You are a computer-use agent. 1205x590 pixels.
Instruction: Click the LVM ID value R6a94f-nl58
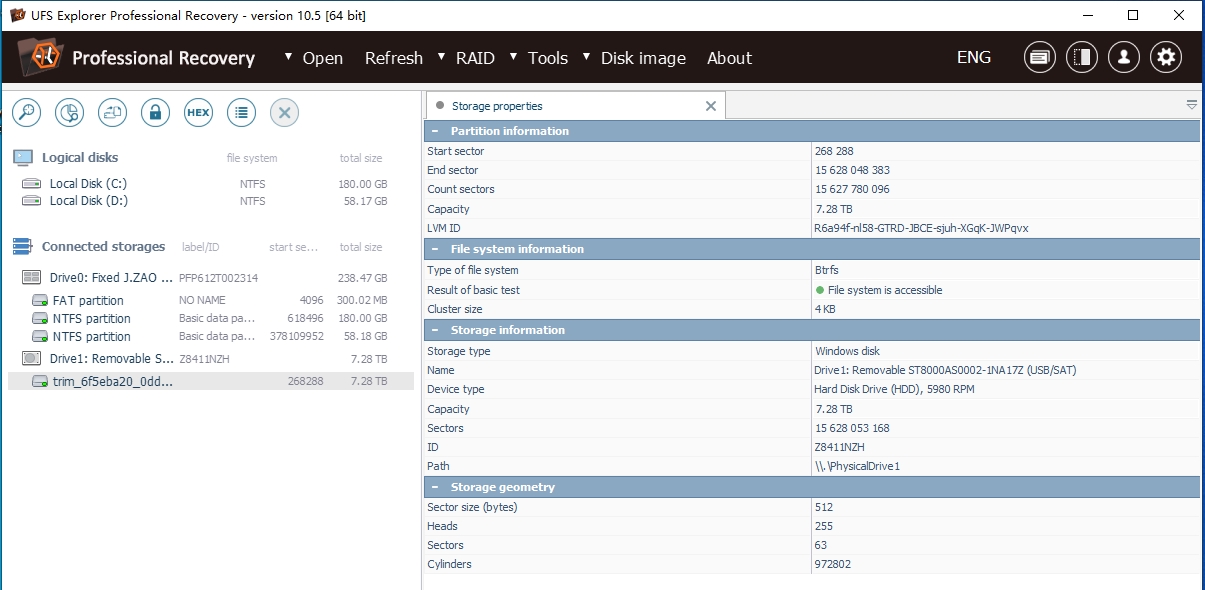[922, 228]
